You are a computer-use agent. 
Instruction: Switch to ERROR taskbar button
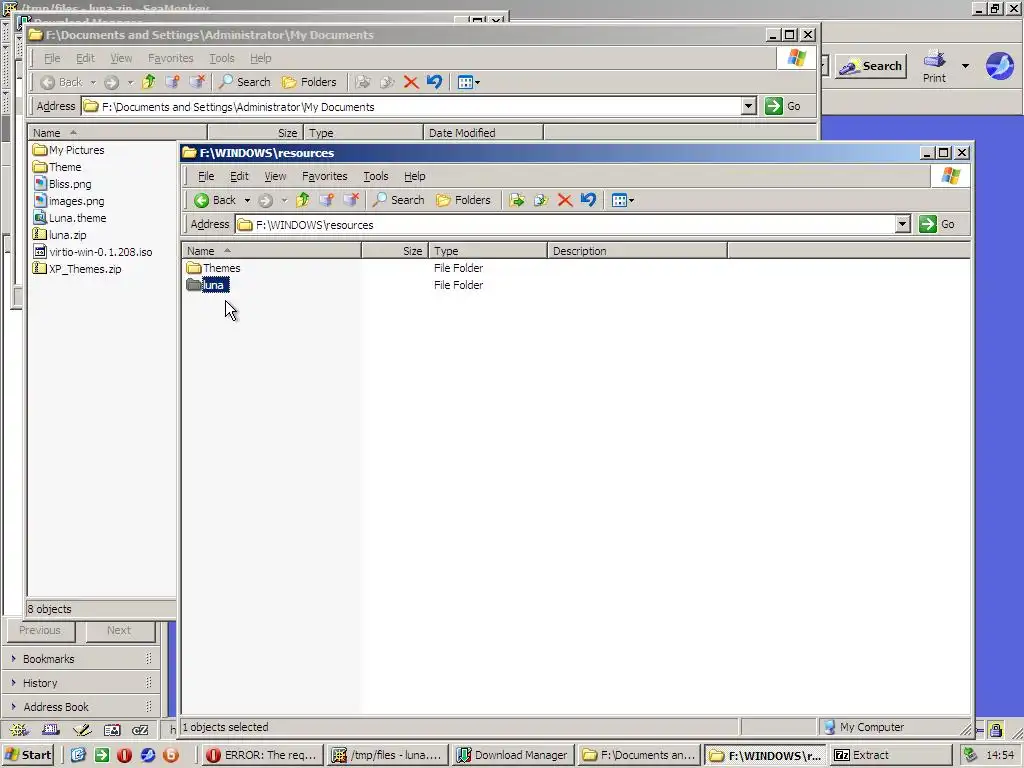[262, 755]
